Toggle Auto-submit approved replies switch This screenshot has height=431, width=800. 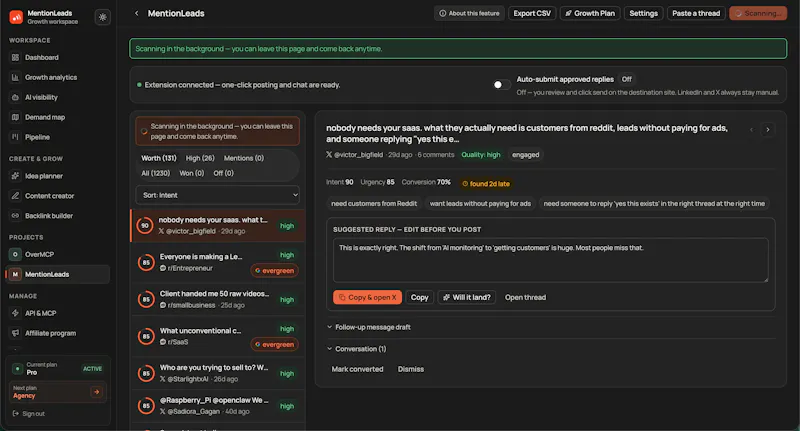click(x=502, y=85)
